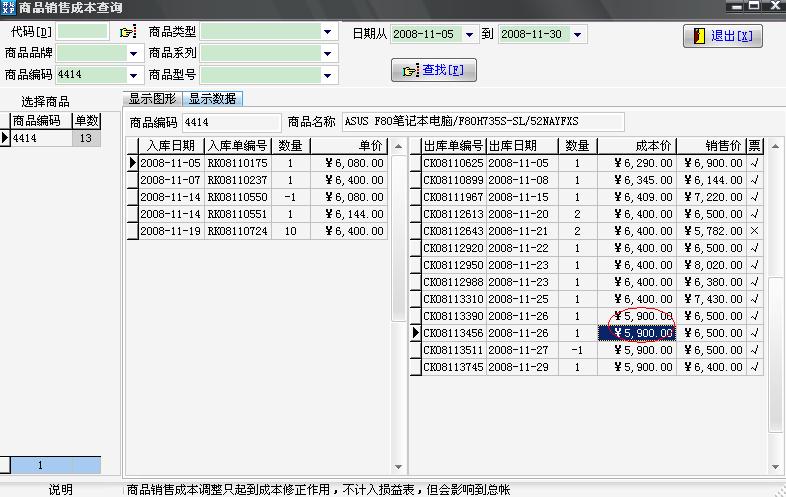Image resolution: width=786 pixels, height=497 pixels.
Task: Maximize the window via title bar button
Action: pos(754,7)
